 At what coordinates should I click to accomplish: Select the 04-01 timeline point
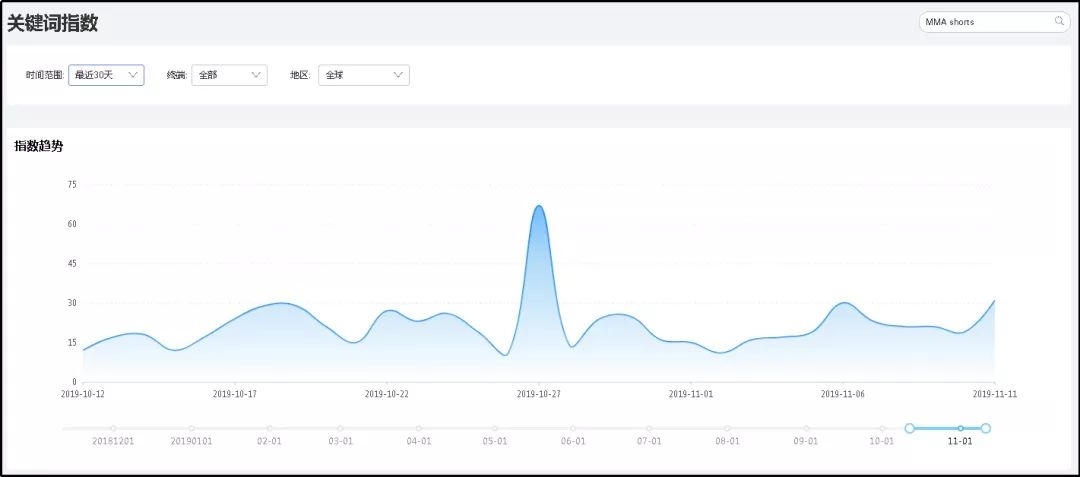(x=418, y=429)
